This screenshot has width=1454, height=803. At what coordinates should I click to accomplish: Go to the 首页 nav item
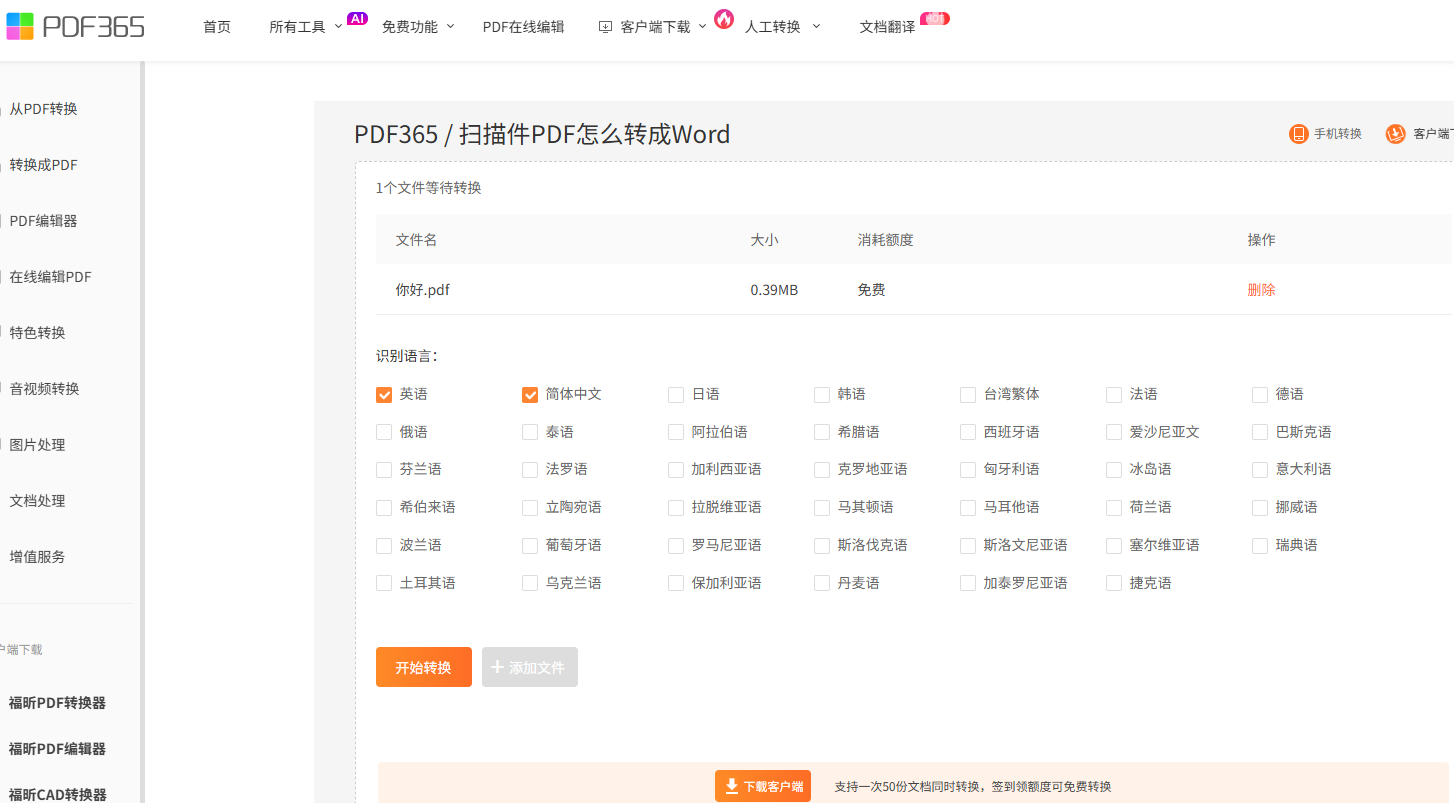(x=217, y=27)
